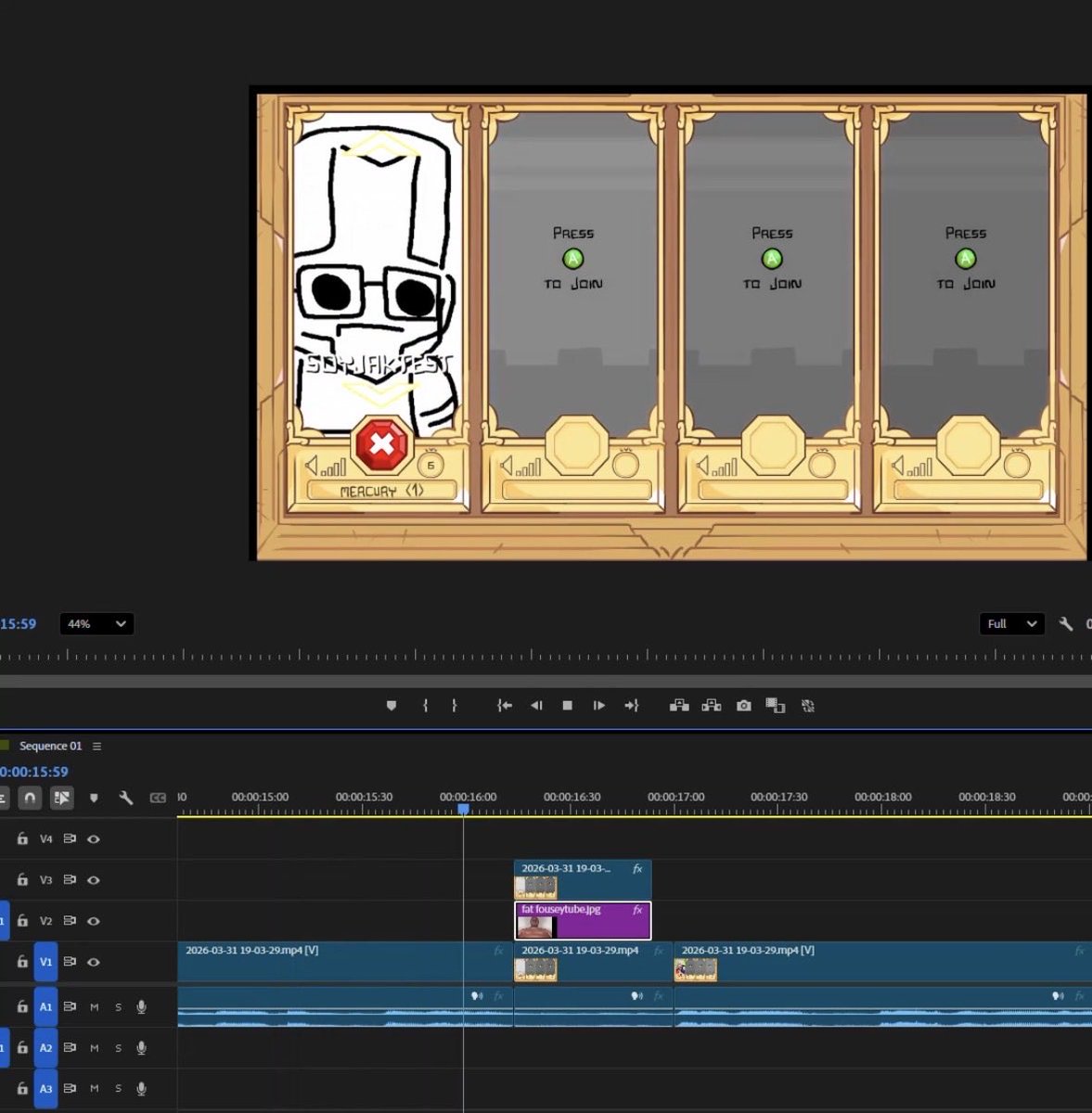Toggle sync lock on V2 track
The image size is (1092, 1113).
(x=70, y=921)
